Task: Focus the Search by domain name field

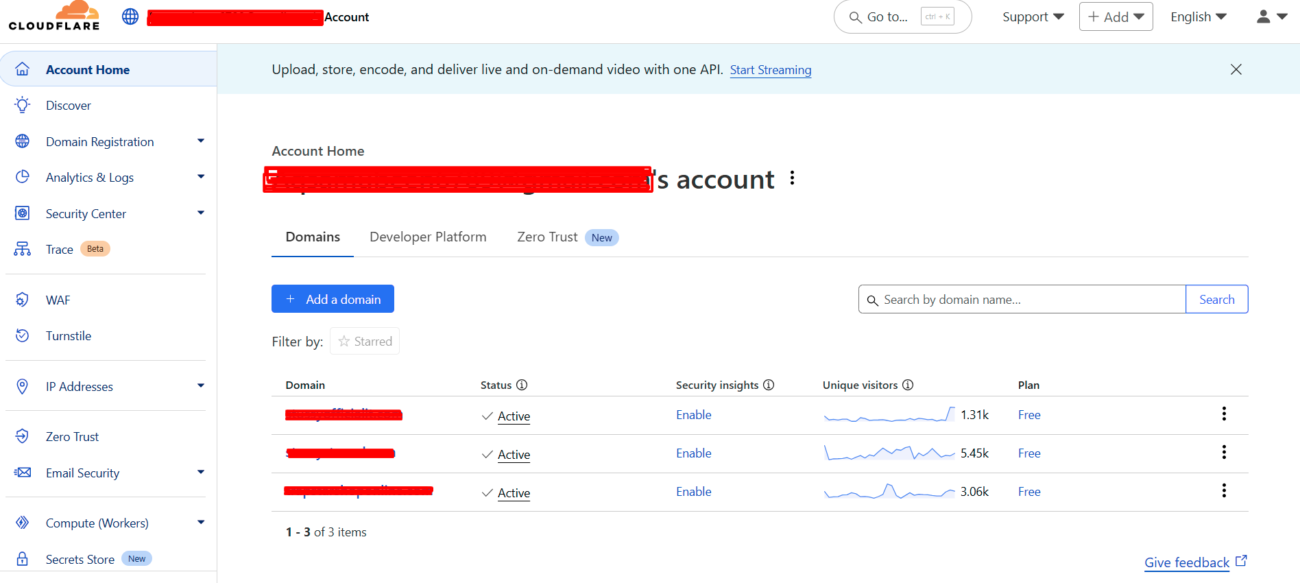Action: click(1022, 299)
